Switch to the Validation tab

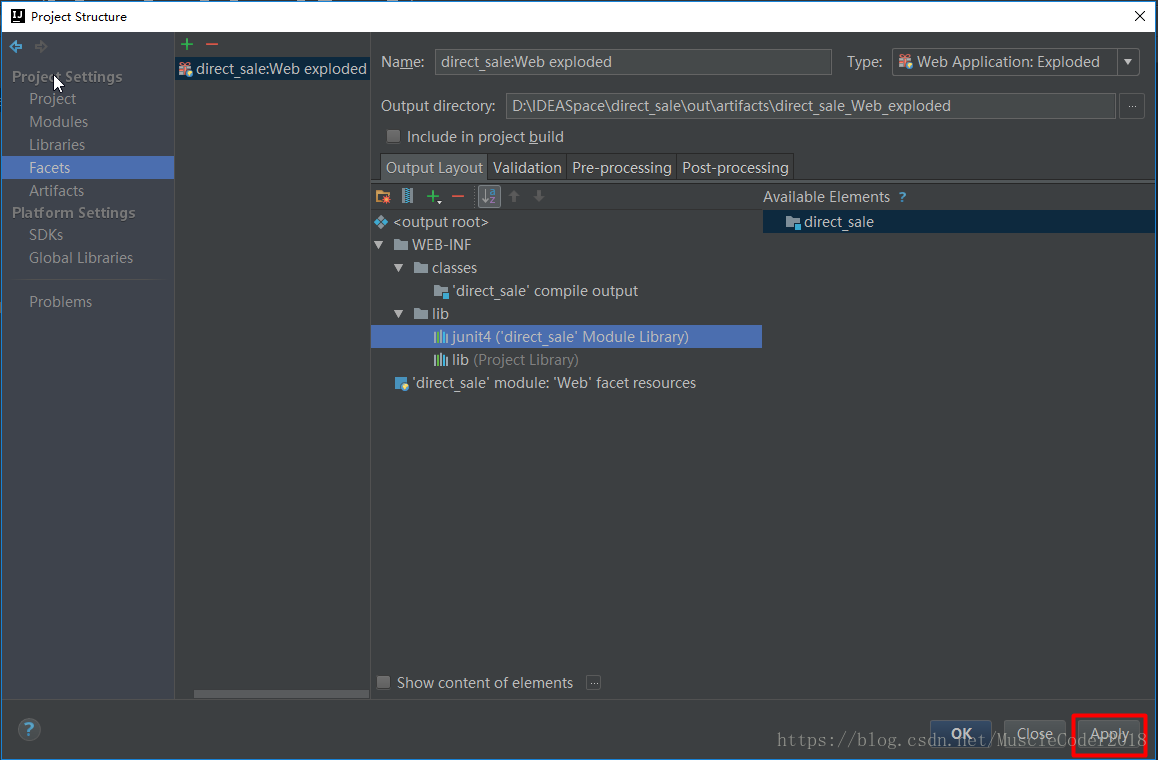(x=527, y=168)
